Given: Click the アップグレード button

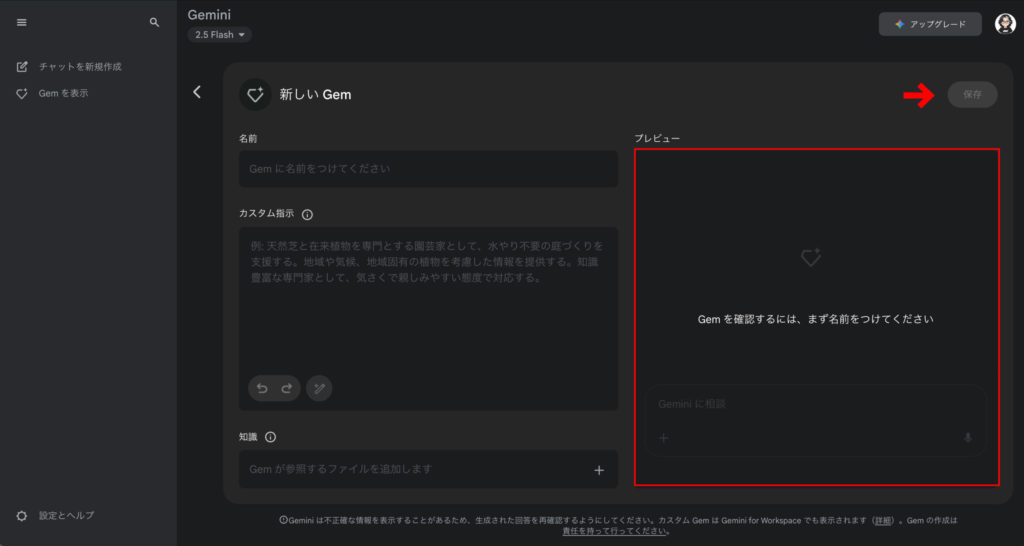Looking at the screenshot, I should point(930,24).
